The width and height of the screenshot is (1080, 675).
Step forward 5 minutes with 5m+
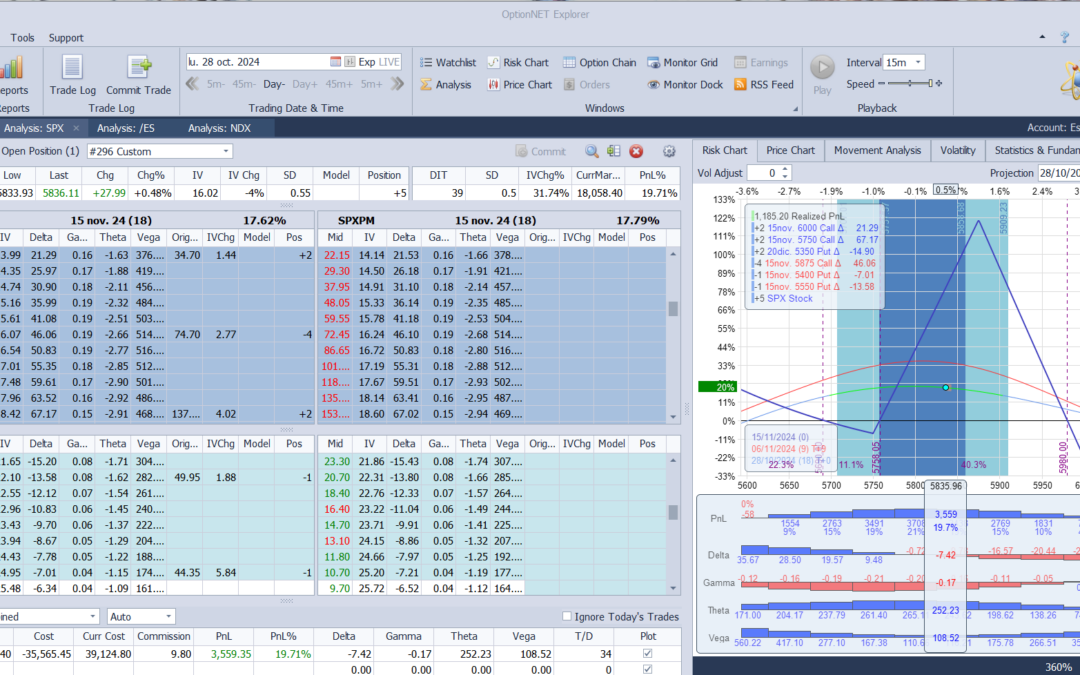(371, 84)
